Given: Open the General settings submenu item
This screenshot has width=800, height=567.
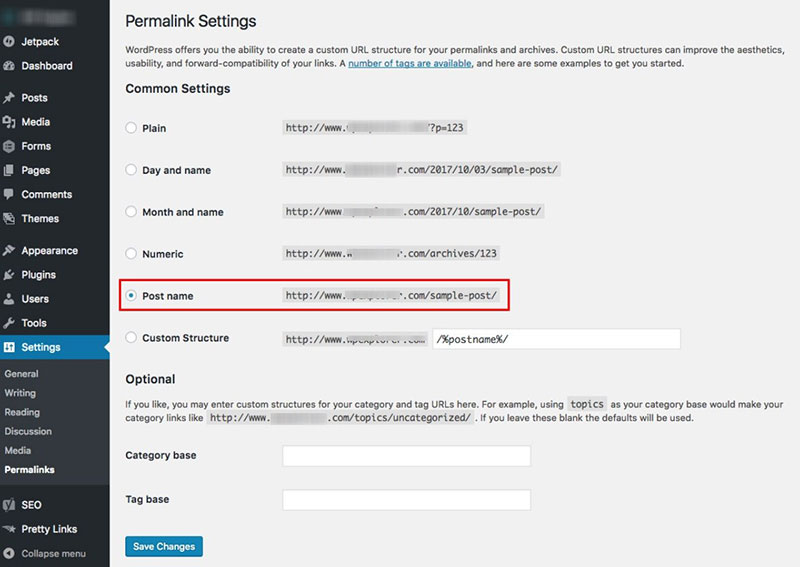Looking at the screenshot, I should 21,374.
